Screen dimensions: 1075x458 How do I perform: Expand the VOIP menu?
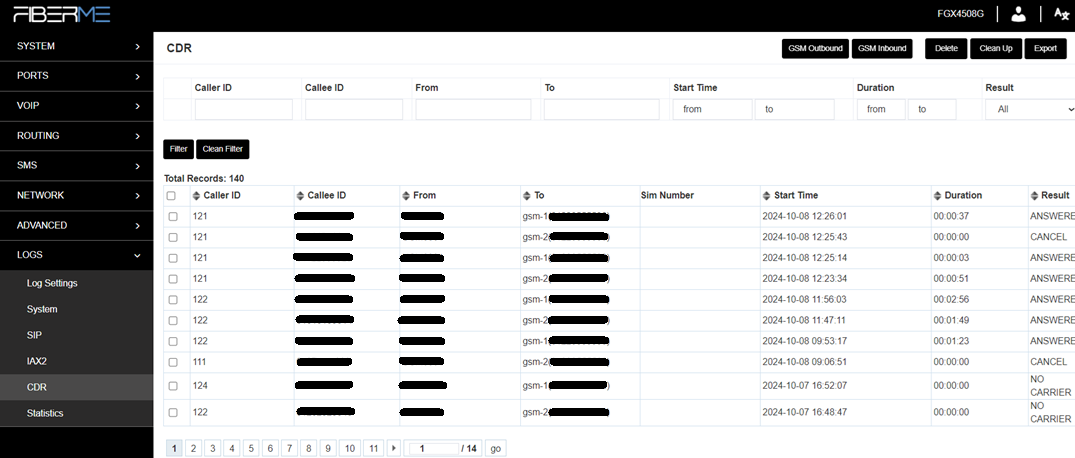76,106
